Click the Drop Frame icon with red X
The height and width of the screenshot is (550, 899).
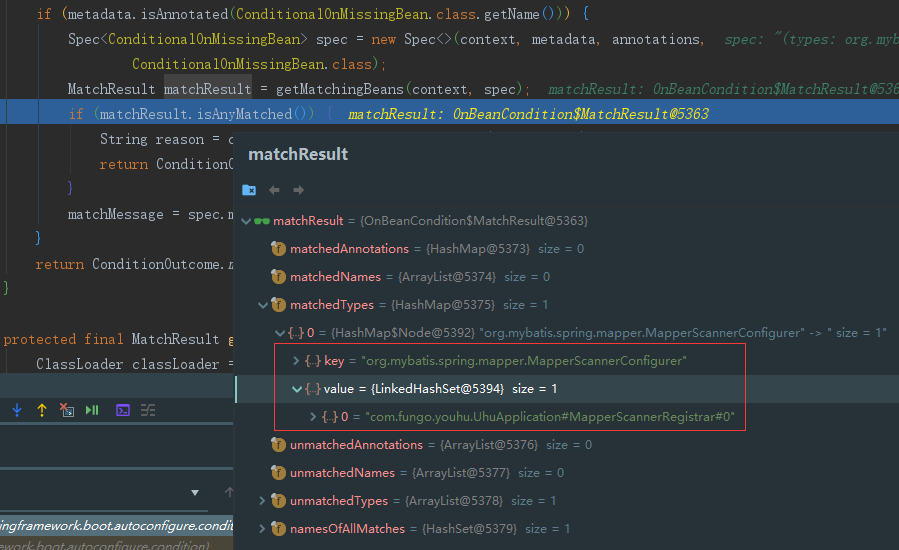pyautogui.click(x=67, y=410)
